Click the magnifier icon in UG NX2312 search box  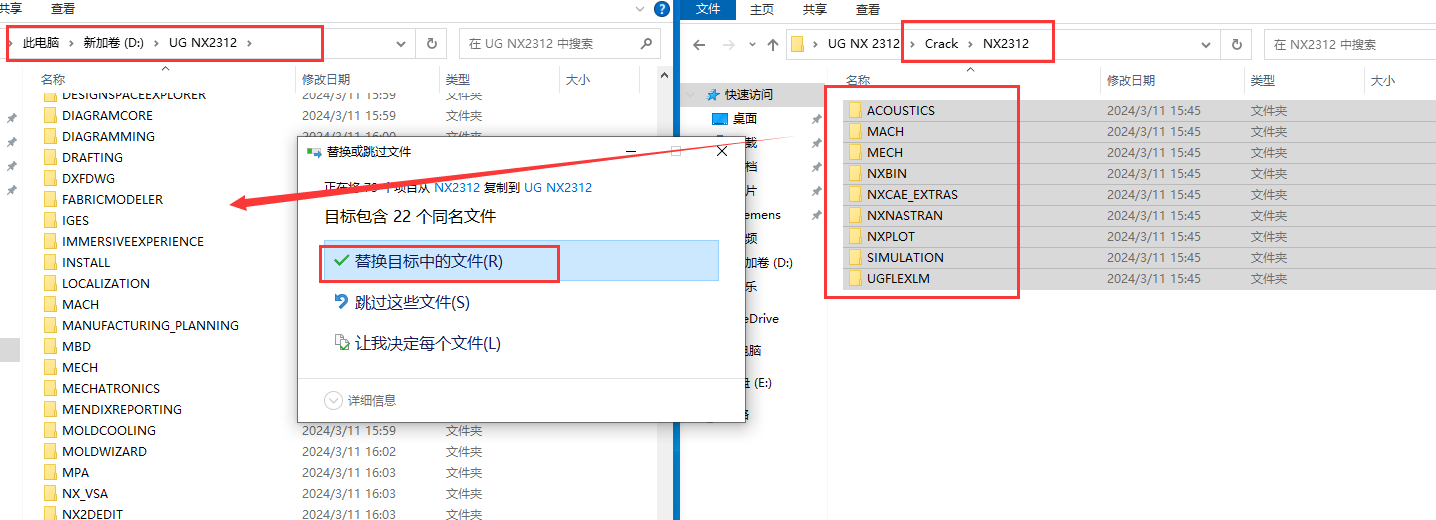coord(646,43)
